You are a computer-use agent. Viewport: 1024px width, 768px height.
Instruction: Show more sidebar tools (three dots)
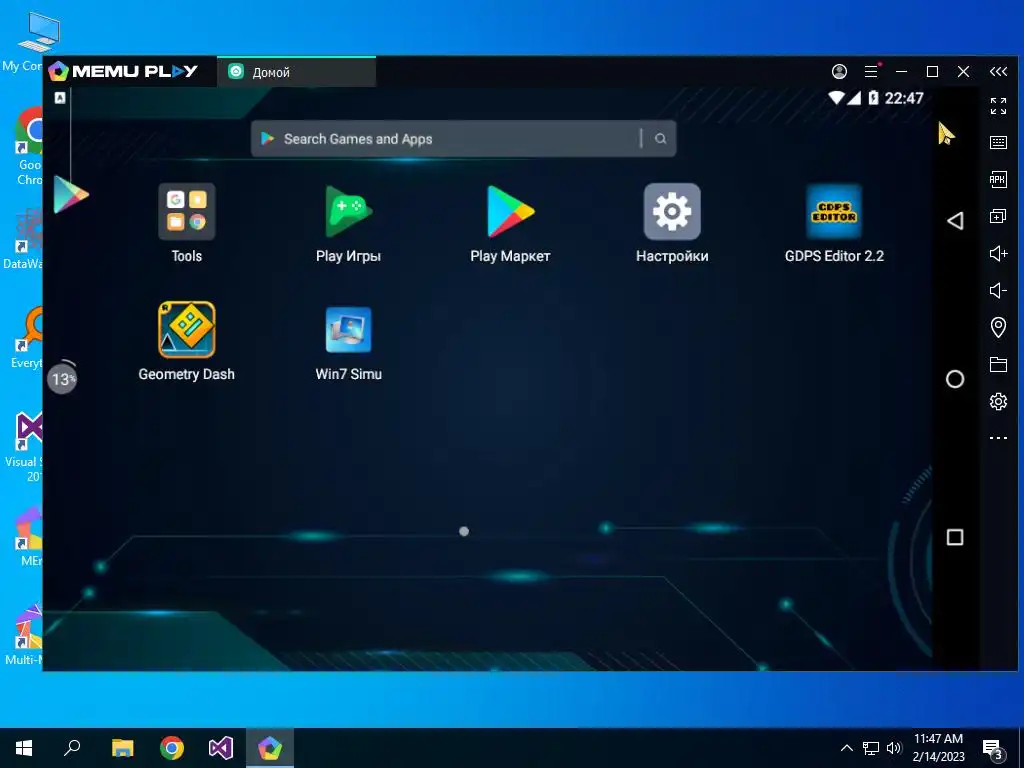tap(998, 438)
